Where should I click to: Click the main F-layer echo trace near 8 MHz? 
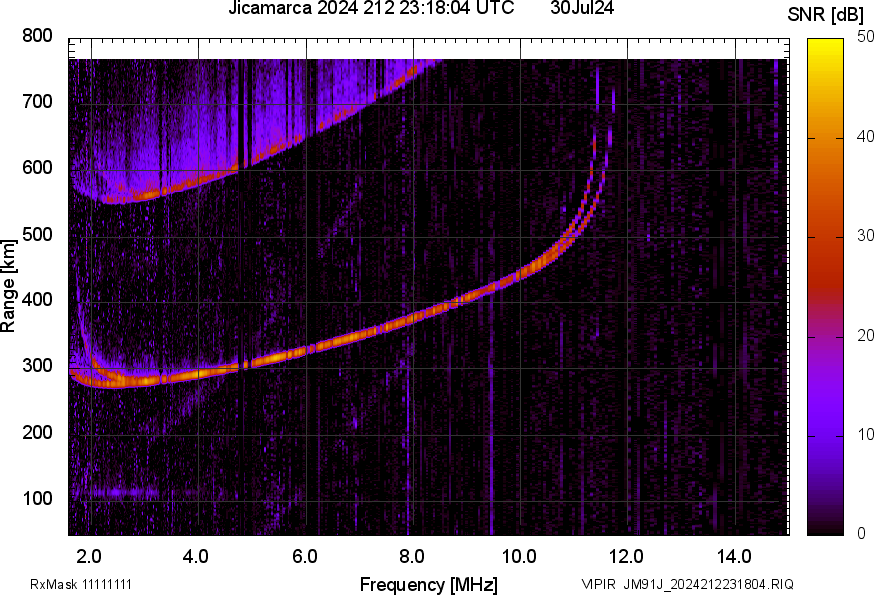click(414, 319)
